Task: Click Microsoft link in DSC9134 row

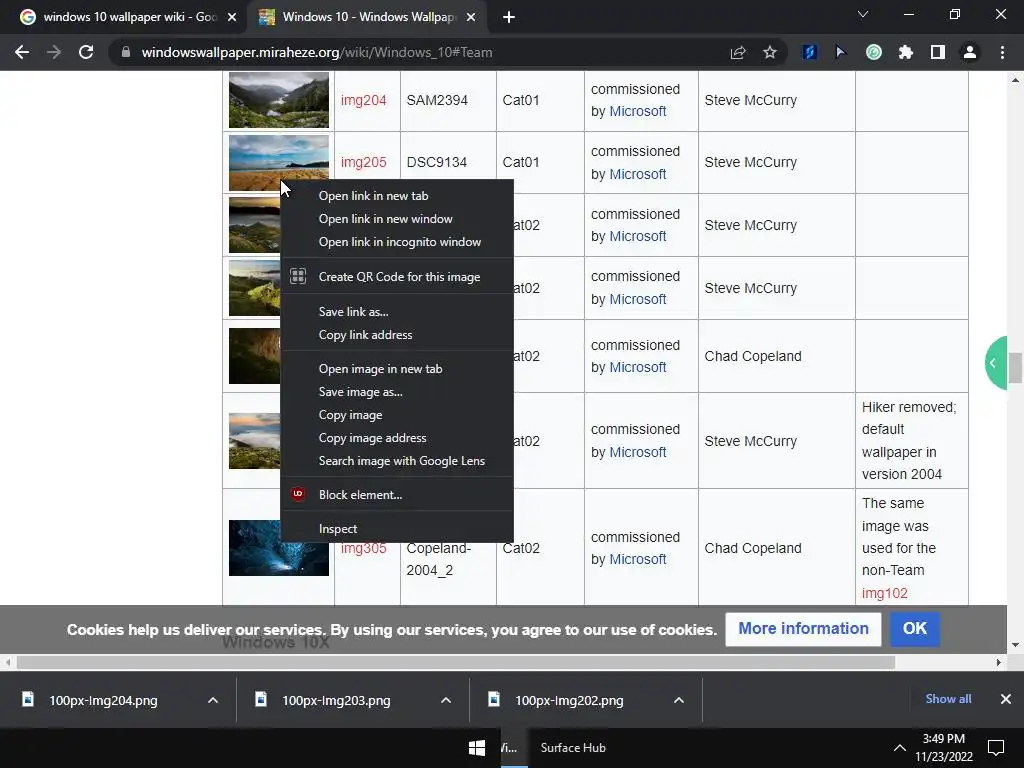Action: pos(637,174)
